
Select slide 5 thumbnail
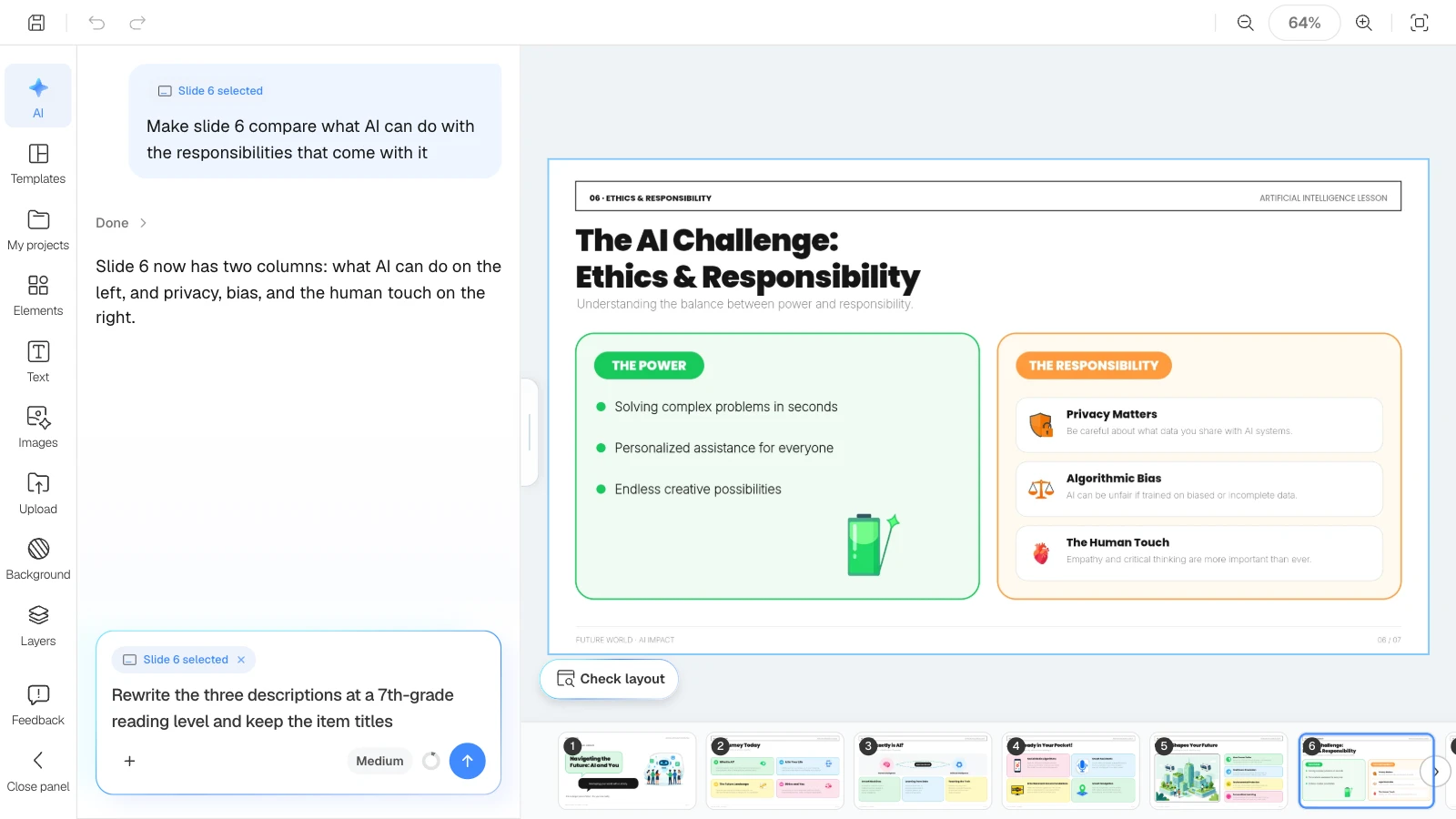tap(1218, 771)
